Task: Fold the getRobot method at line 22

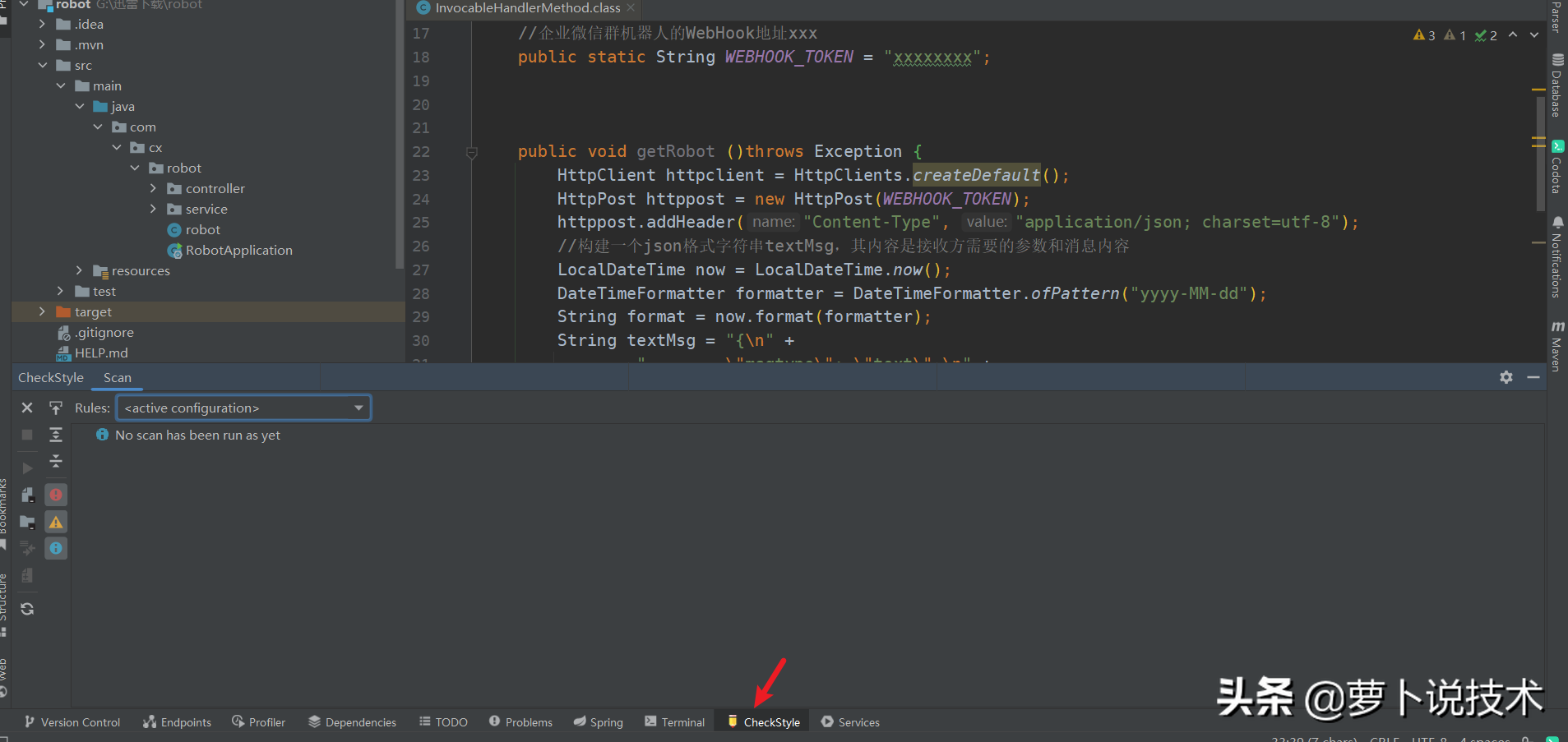Action: [471, 152]
